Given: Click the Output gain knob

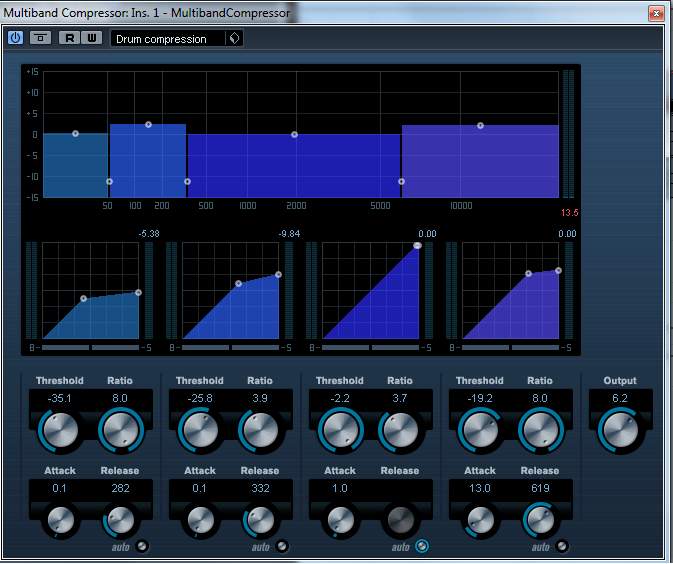Looking at the screenshot, I should [x=619, y=430].
